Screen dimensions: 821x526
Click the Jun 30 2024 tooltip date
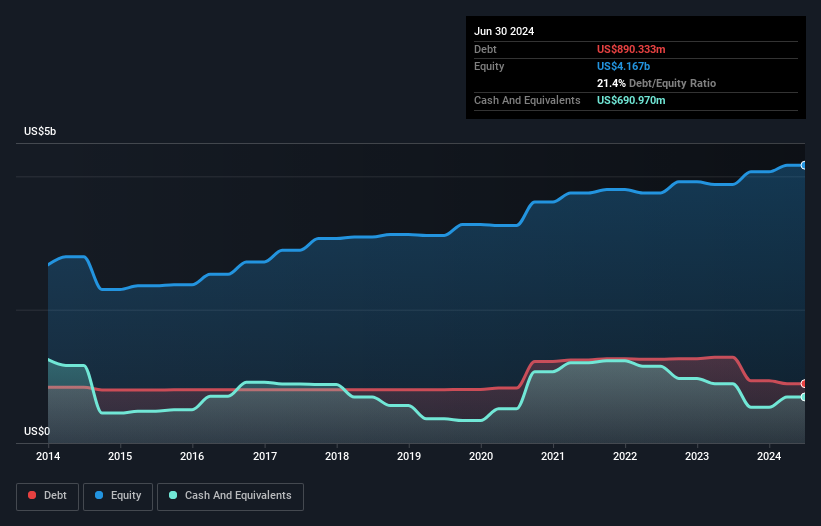[504, 31]
